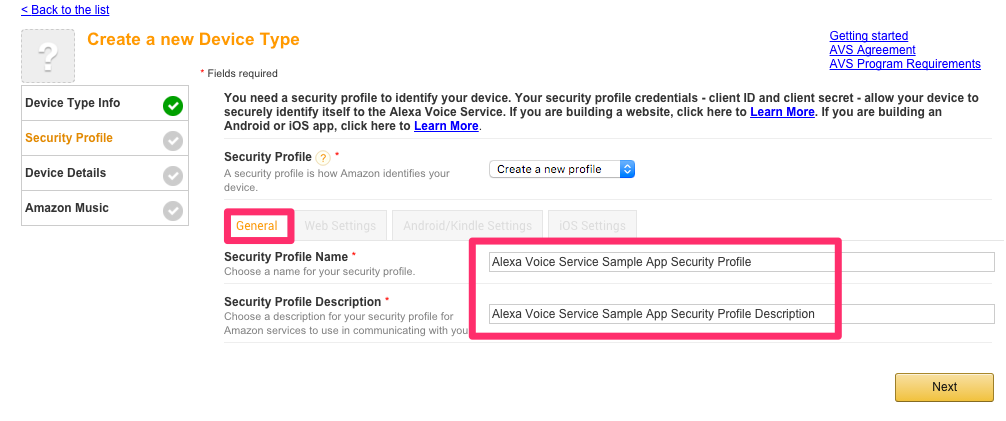Click grey checkmark beside Security Profile step
This screenshot has width=1006, height=421.
coord(173,141)
